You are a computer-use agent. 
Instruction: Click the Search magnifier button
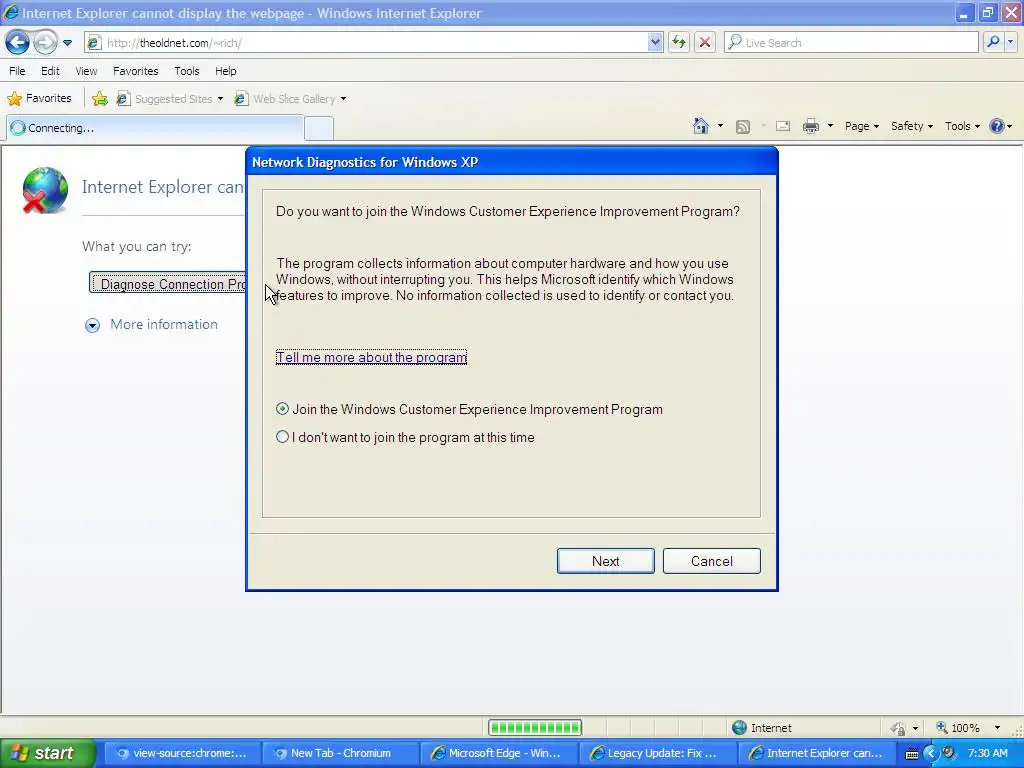point(993,42)
